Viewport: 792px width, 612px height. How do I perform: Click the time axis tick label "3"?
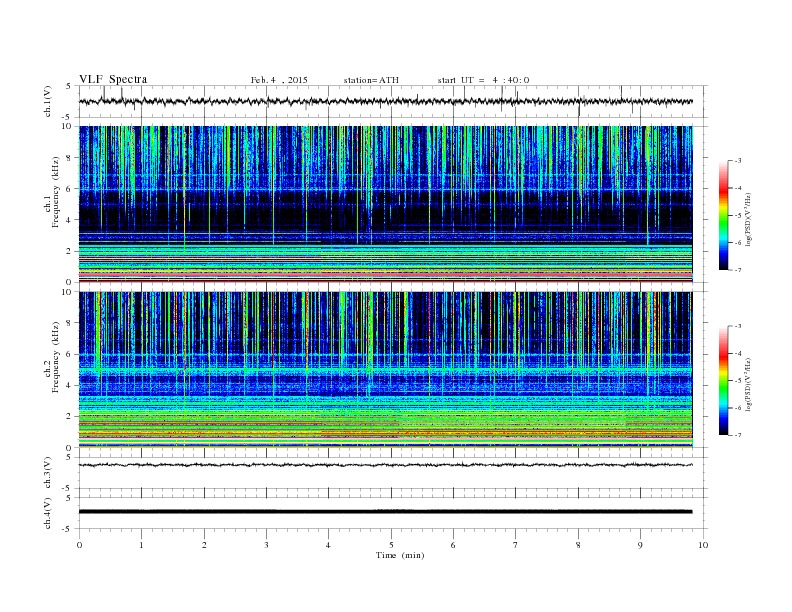point(267,545)
